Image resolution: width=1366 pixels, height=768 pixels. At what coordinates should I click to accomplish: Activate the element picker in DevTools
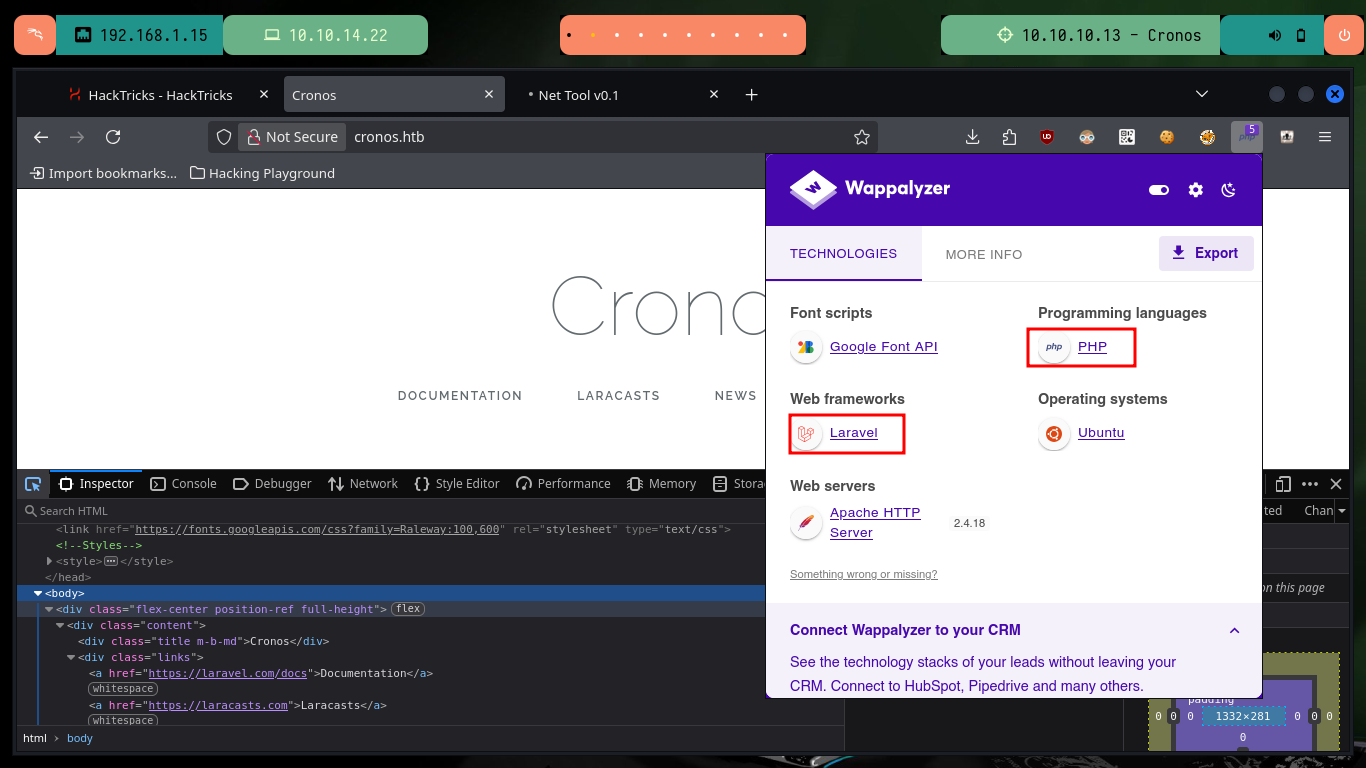tap(33, 484)
